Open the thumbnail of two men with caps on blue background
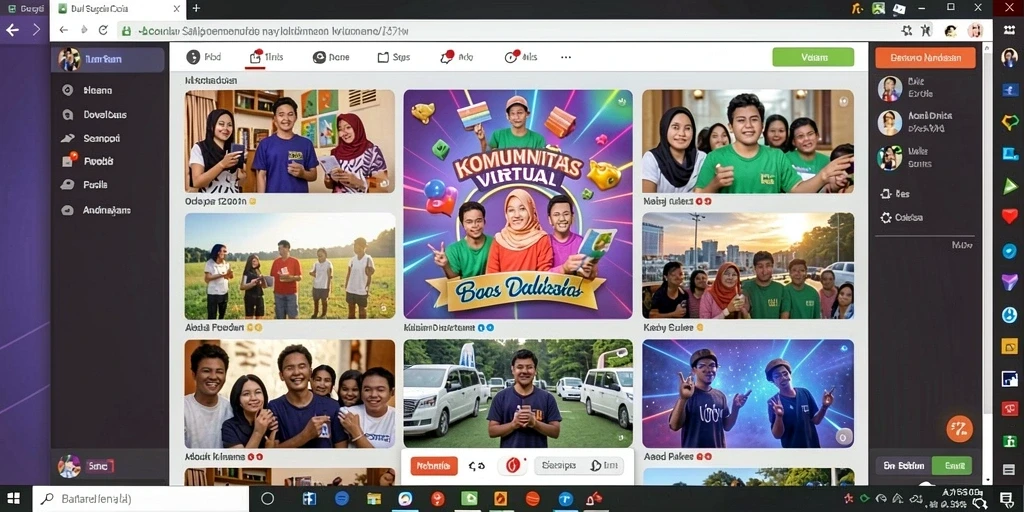Image resolution: width=1024 pixels, height=512 pixels. tap(748, 393)
